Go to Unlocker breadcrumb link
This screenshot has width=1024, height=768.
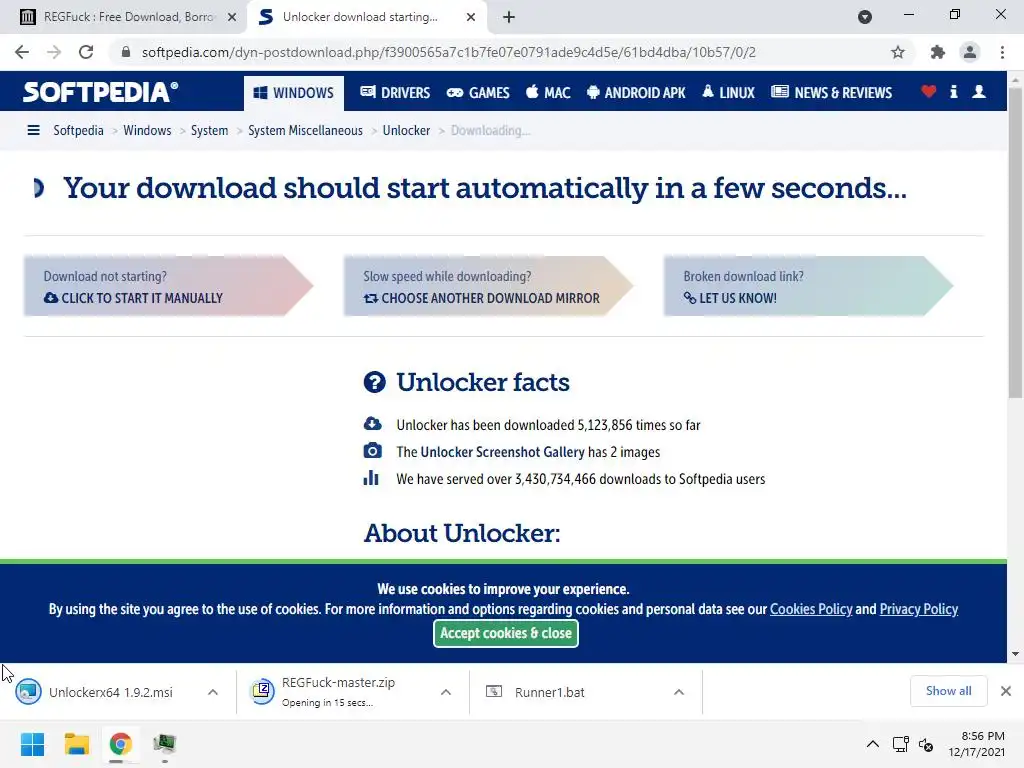click(x=406, y=131)
